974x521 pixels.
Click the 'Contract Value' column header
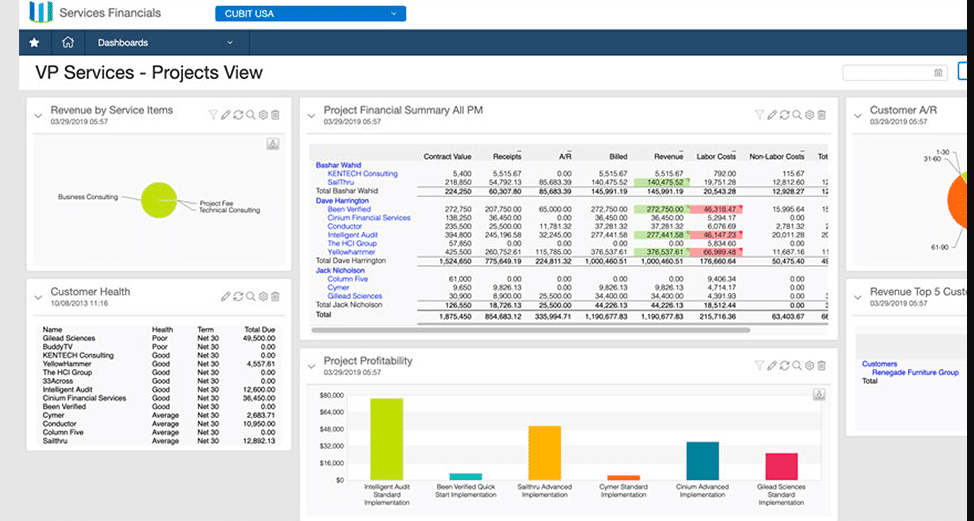tap(447, 156)
